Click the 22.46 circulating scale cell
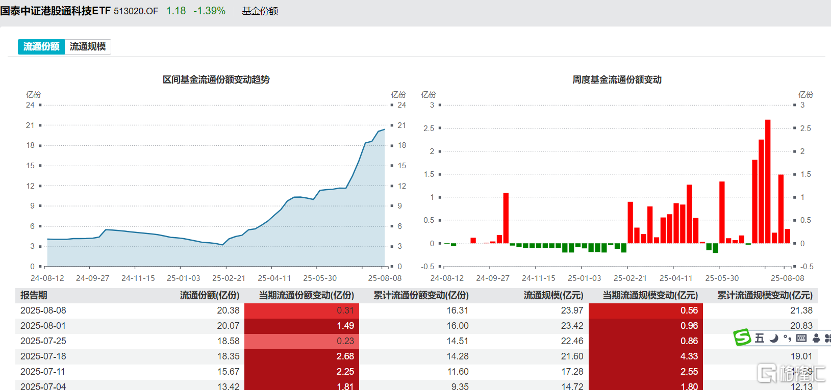This screenshot has width=832, height=390. tap(572, 341)
